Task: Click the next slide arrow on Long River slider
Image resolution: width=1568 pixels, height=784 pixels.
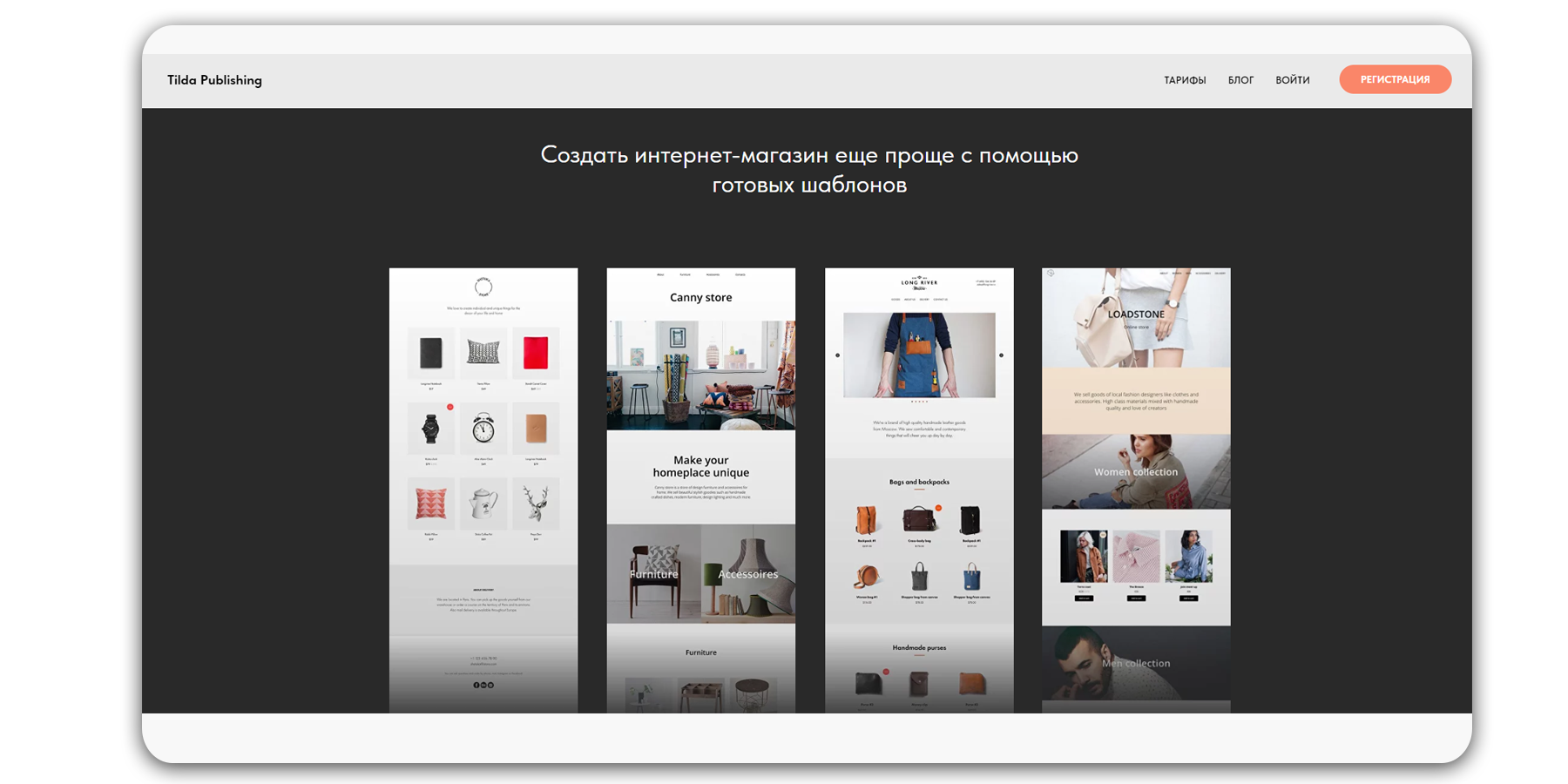Action: click(1001, 355)
